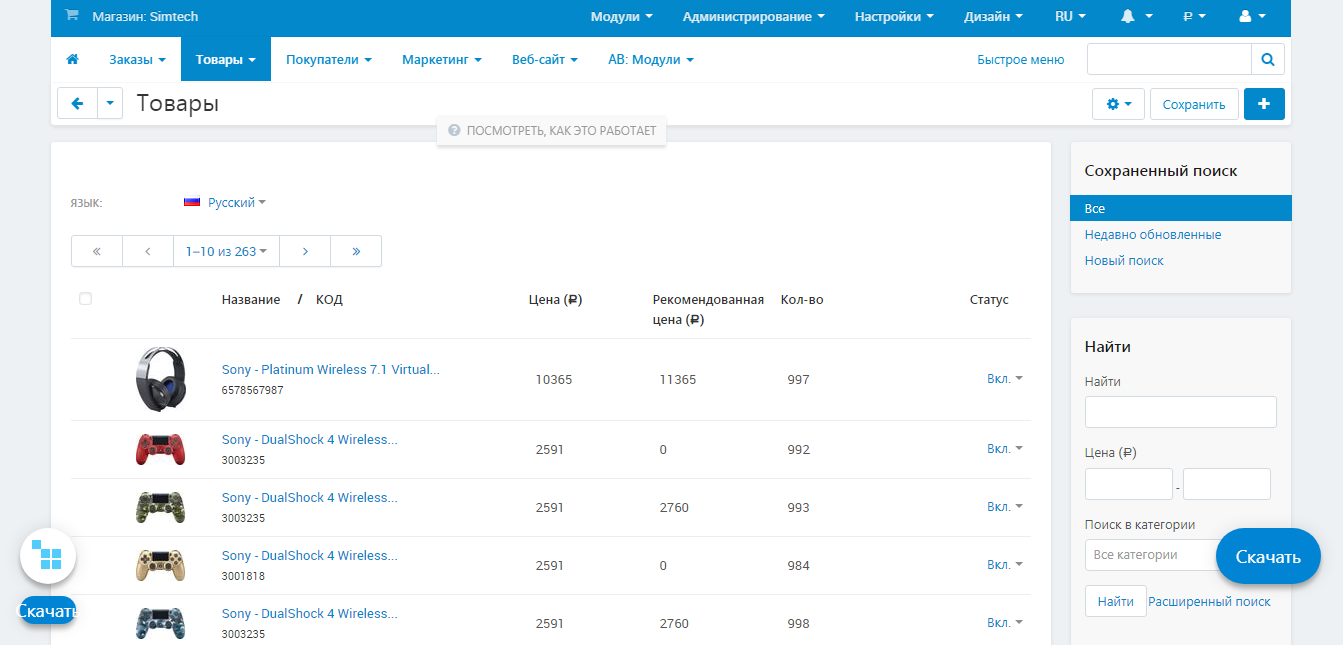Image resolution: width=1343 pixels, height=645 pixels.
Task: Open the ruble currency menu
Action: click(x=1194, y=16)
